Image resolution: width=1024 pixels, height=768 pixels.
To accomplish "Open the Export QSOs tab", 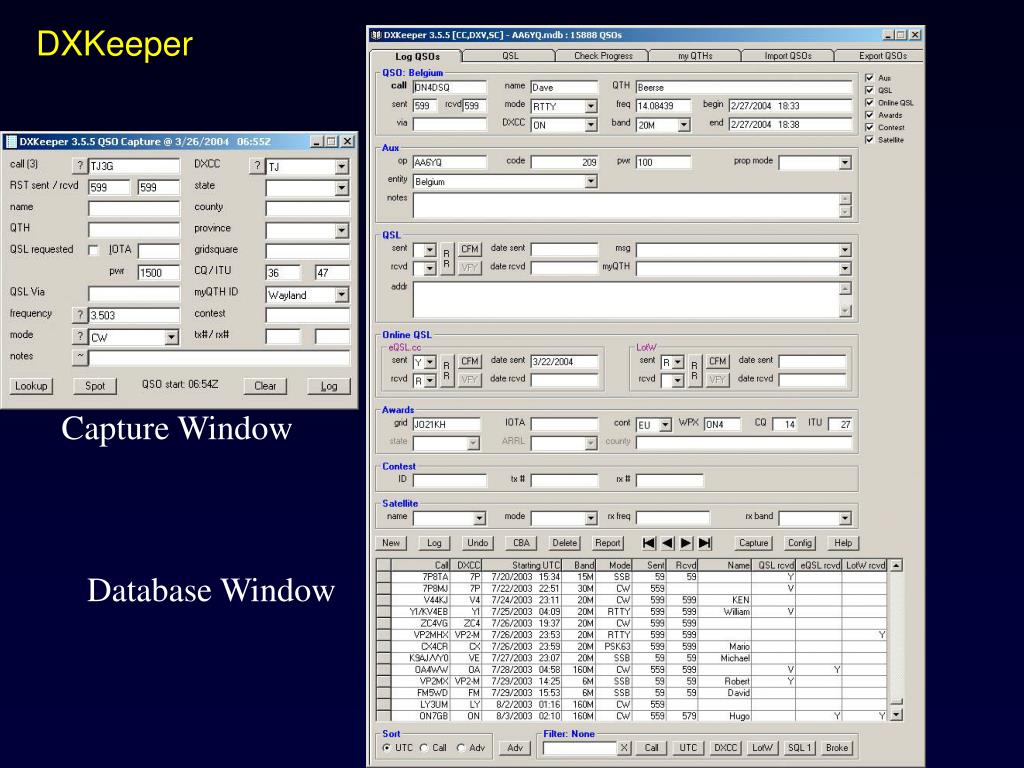I will pos(882,56).
